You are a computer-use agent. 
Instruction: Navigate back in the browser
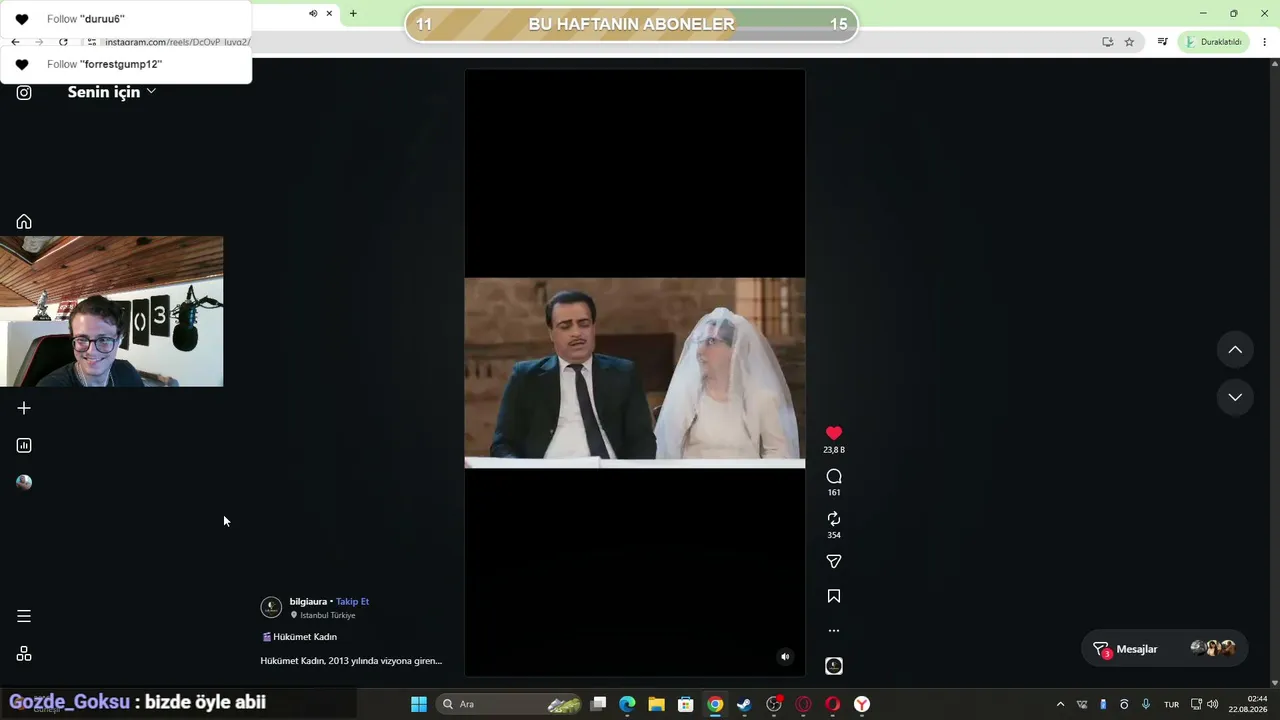(x=15, y=42)
